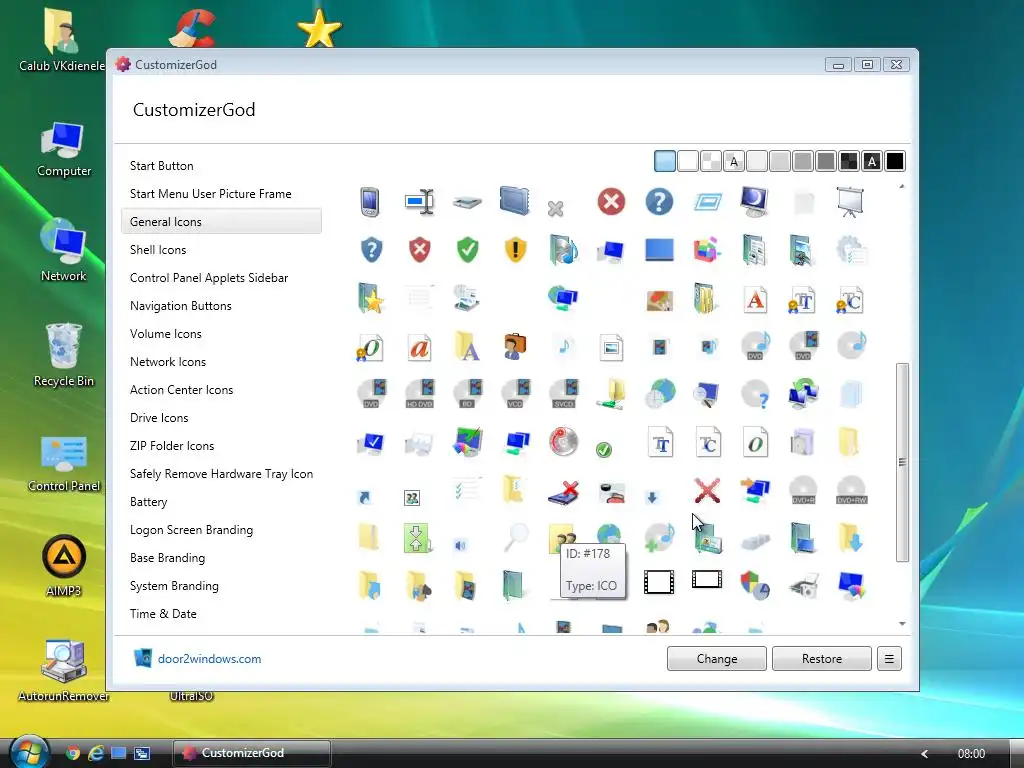The width and height of the screenshot is (1024, 768).
Task: Select the red circle X error icon
Action: click(611, 202)
